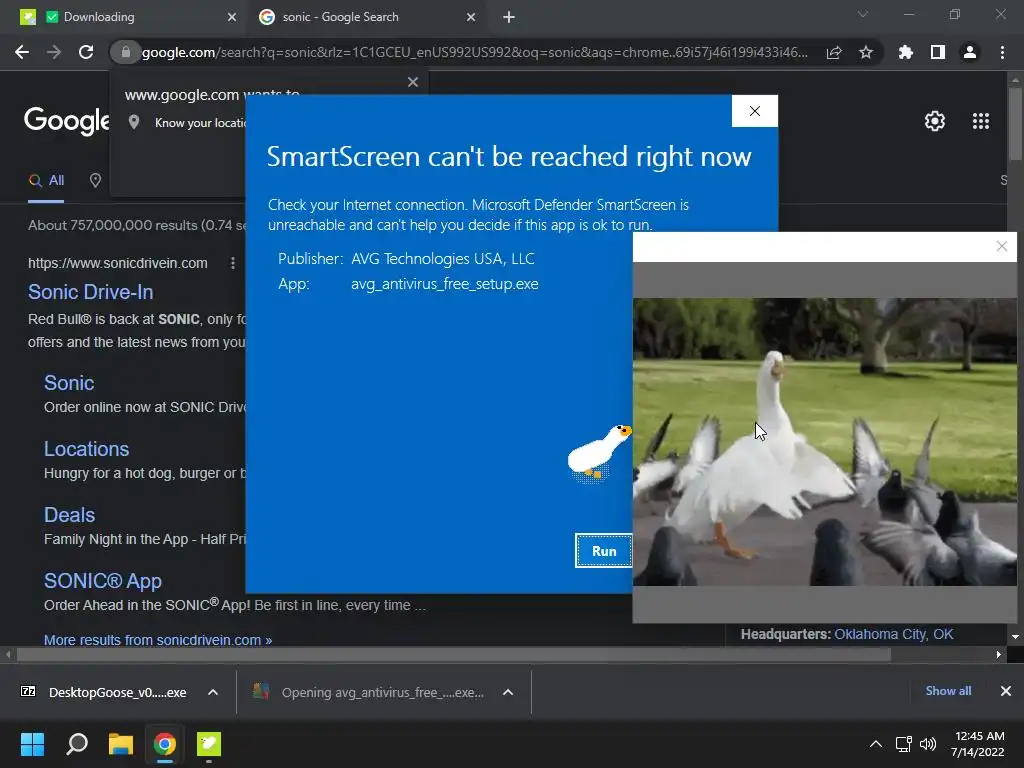Click the green goose app taskbar icon

pyautogui.click(x=209, y=744)
